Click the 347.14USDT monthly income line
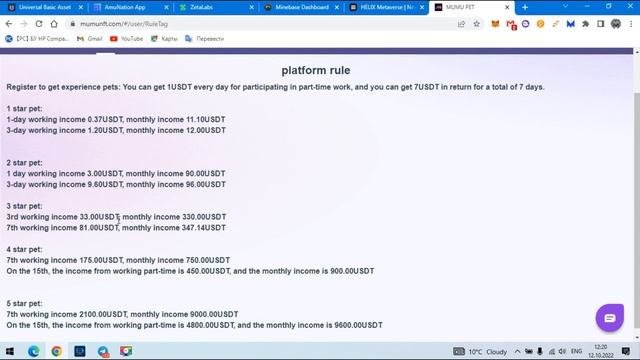The image size is (640, 360). pyautogui.click(x=116, y=228)
